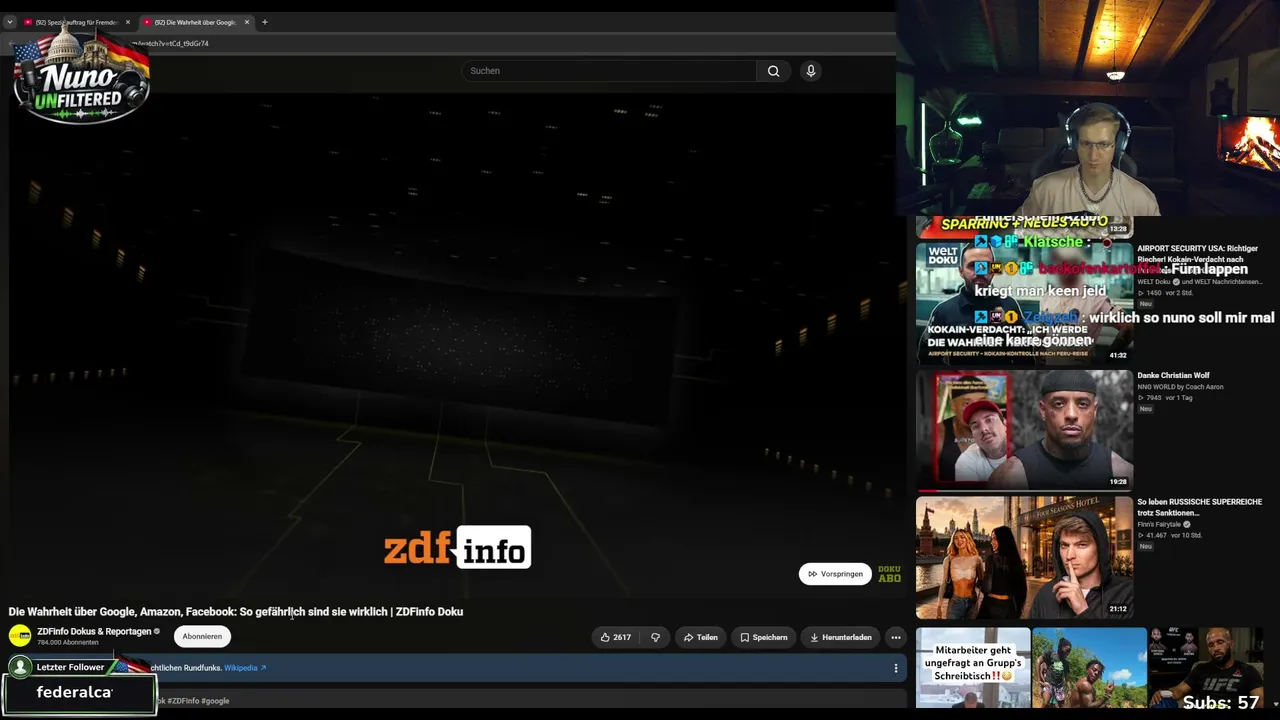Click the Vorspringen skip button
Image resolution: width=1280 pixels, height=720 pixels.
(x=836, y=574)
